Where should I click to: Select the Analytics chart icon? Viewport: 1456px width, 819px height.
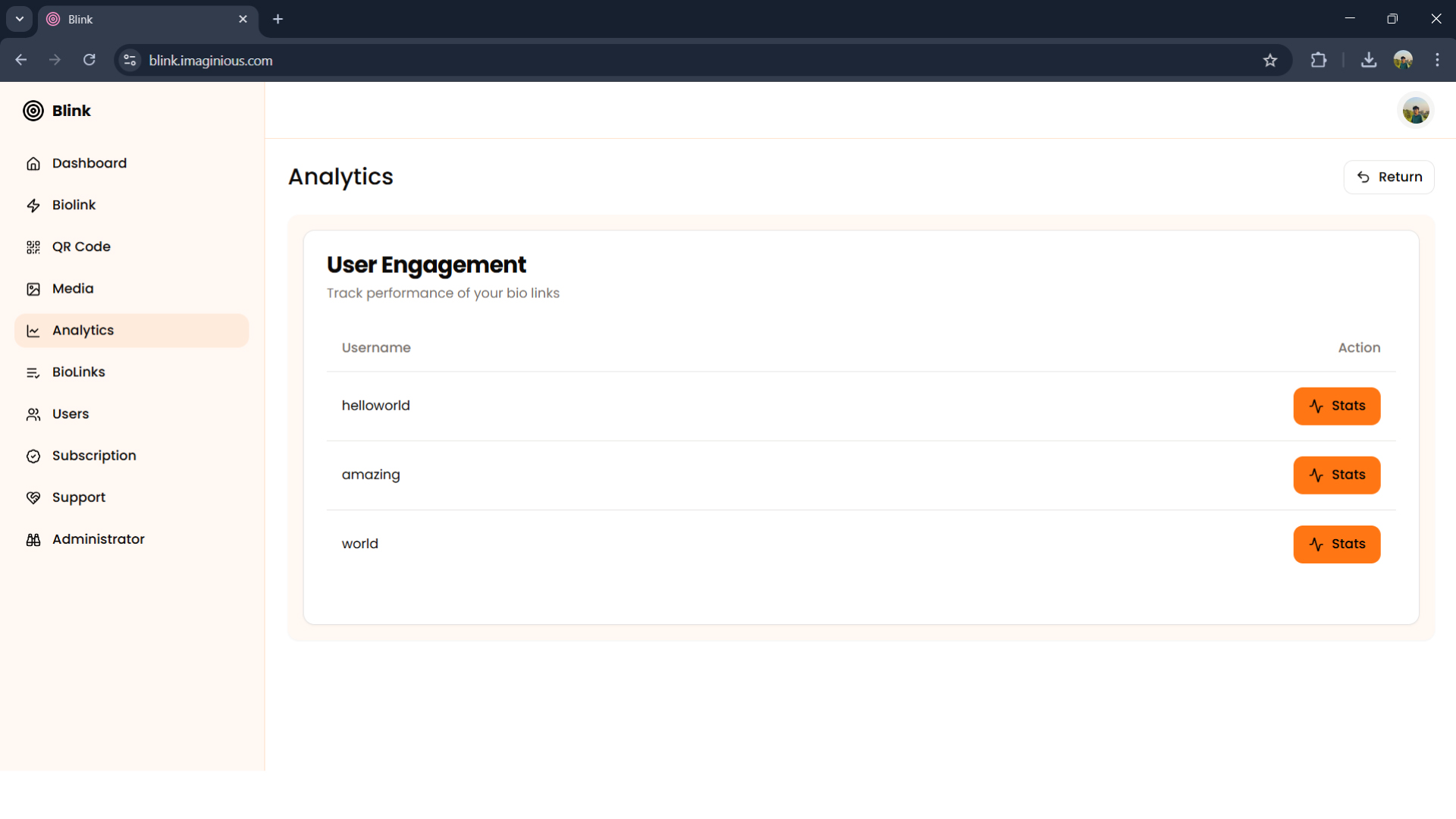tap(33, 330)
